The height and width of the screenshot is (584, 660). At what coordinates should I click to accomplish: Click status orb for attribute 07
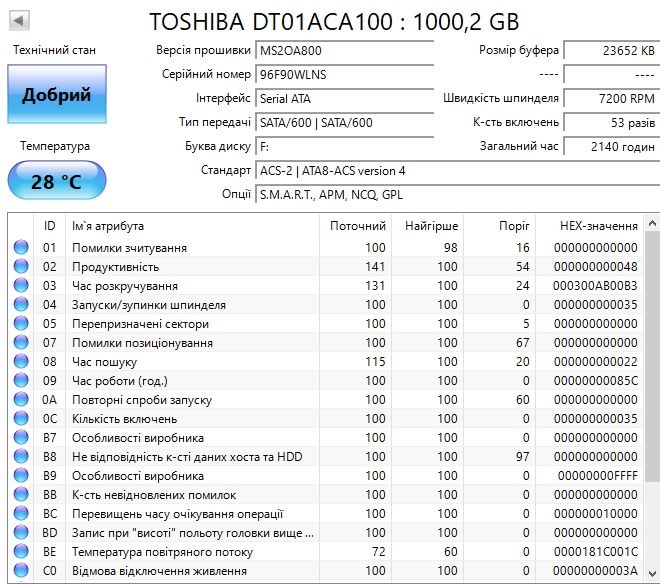click(21, 342)
